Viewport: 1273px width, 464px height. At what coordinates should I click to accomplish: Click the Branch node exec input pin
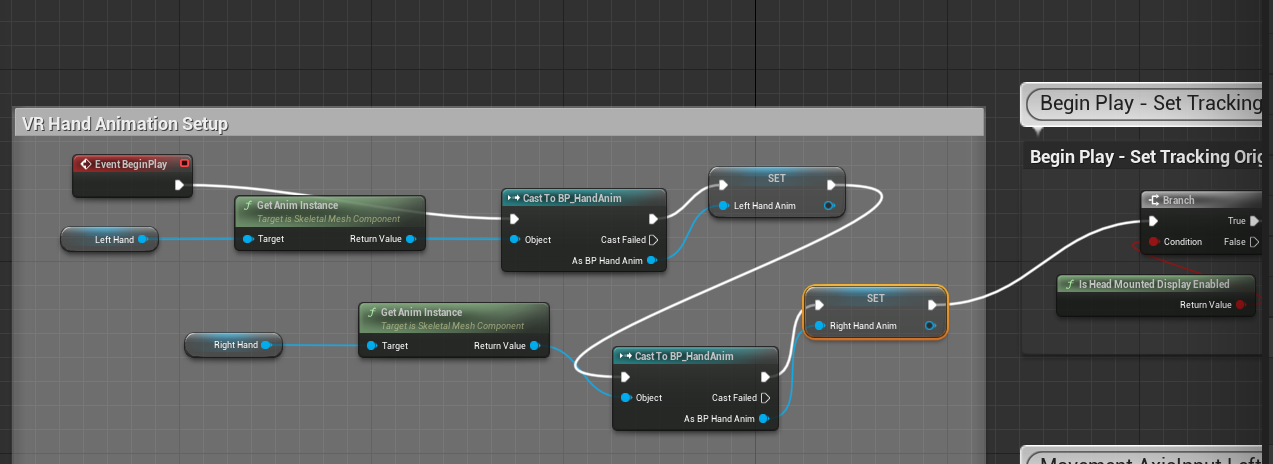click(x=1154, y=221)
